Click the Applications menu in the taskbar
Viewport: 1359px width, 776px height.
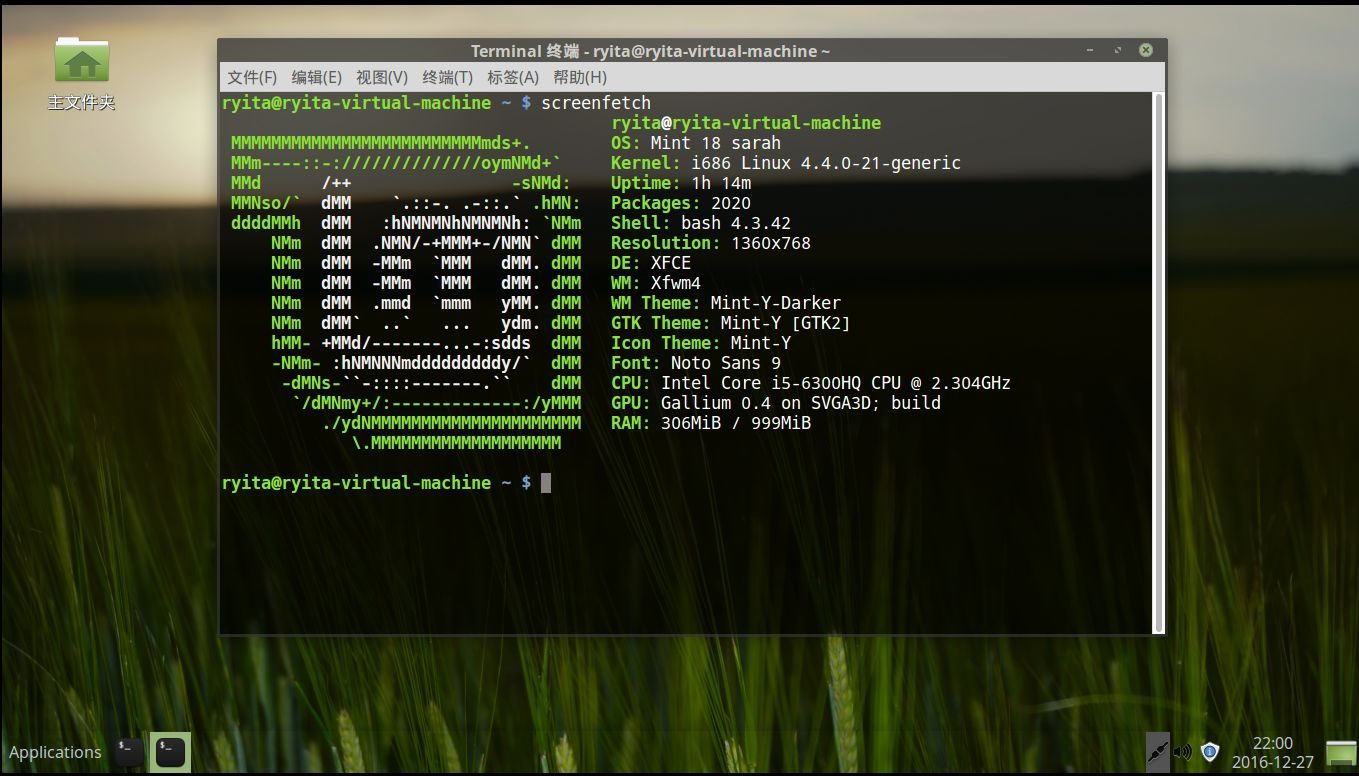(55, 751)
